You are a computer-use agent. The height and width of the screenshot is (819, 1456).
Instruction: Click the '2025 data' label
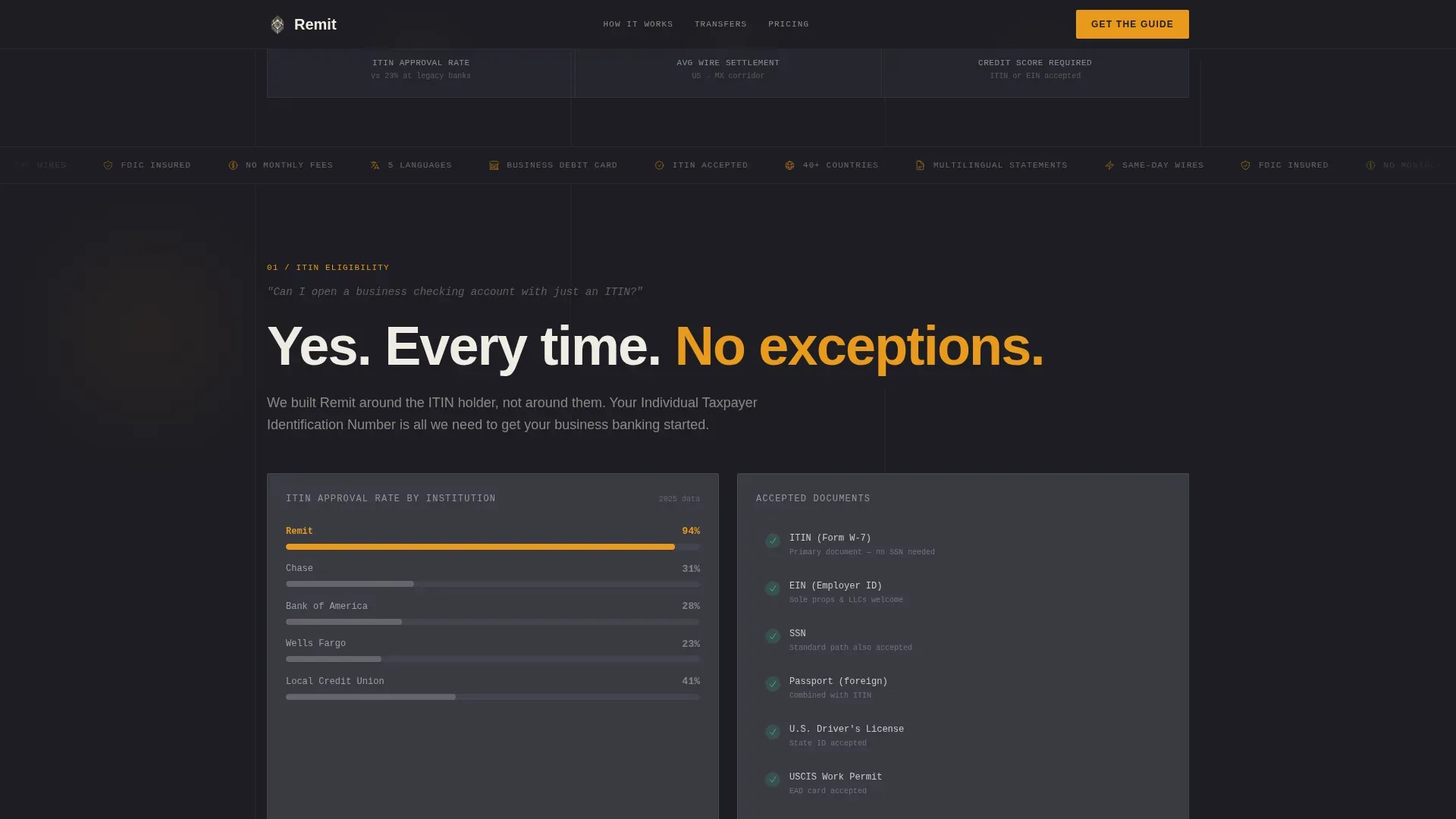[679, 499]
